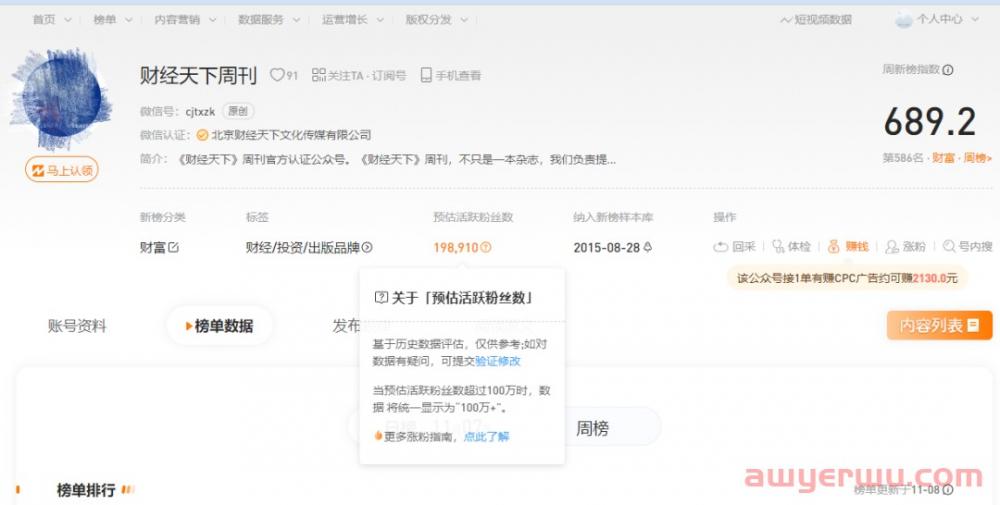Click the edit icon next to 财富 category
1000x505 pixels.
[173, 247]
